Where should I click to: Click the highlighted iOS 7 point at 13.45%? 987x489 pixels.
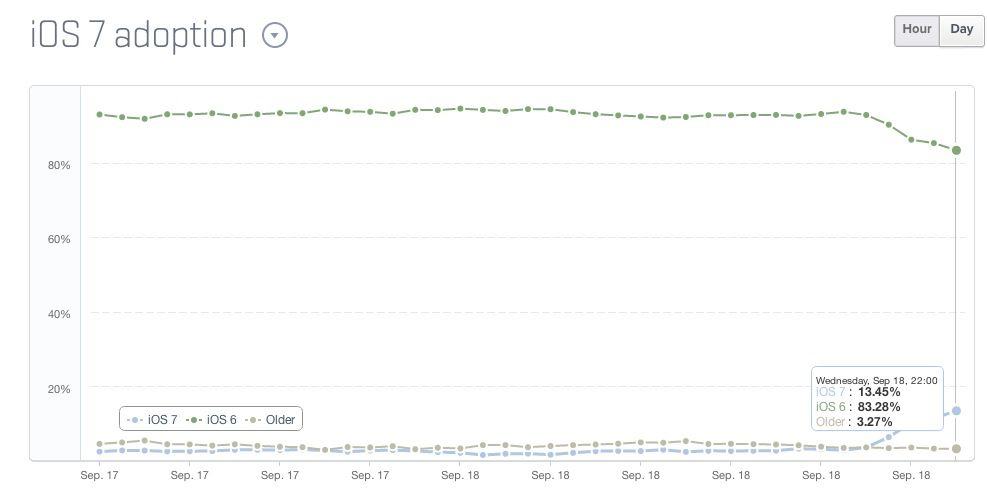956,411
